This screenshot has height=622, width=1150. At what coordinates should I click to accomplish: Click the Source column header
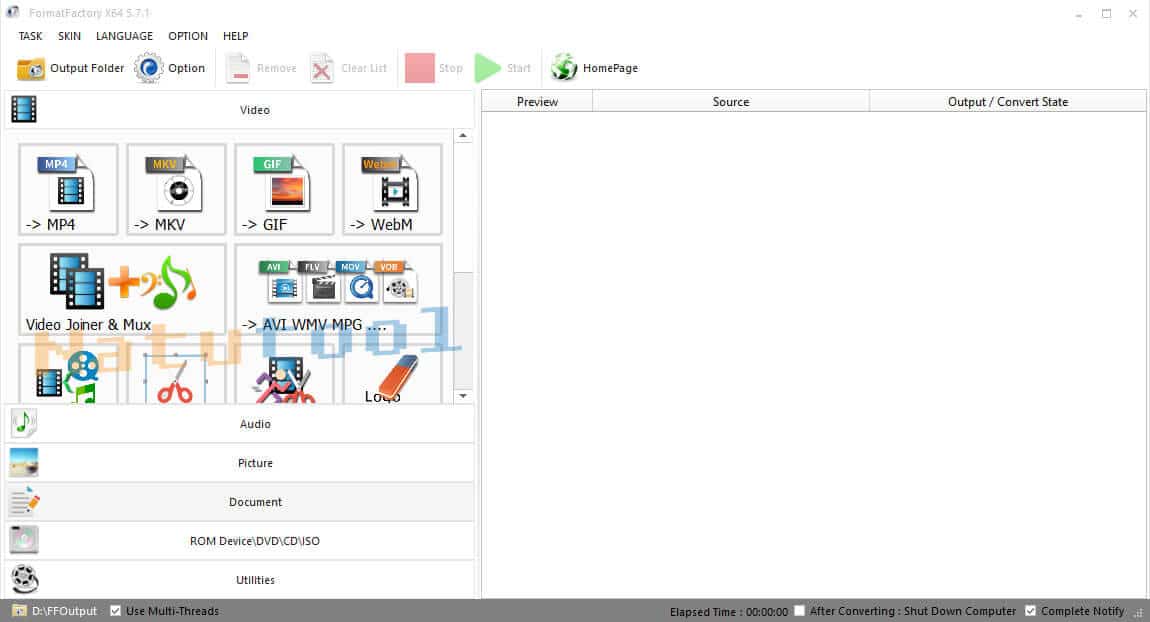(730, 102)
